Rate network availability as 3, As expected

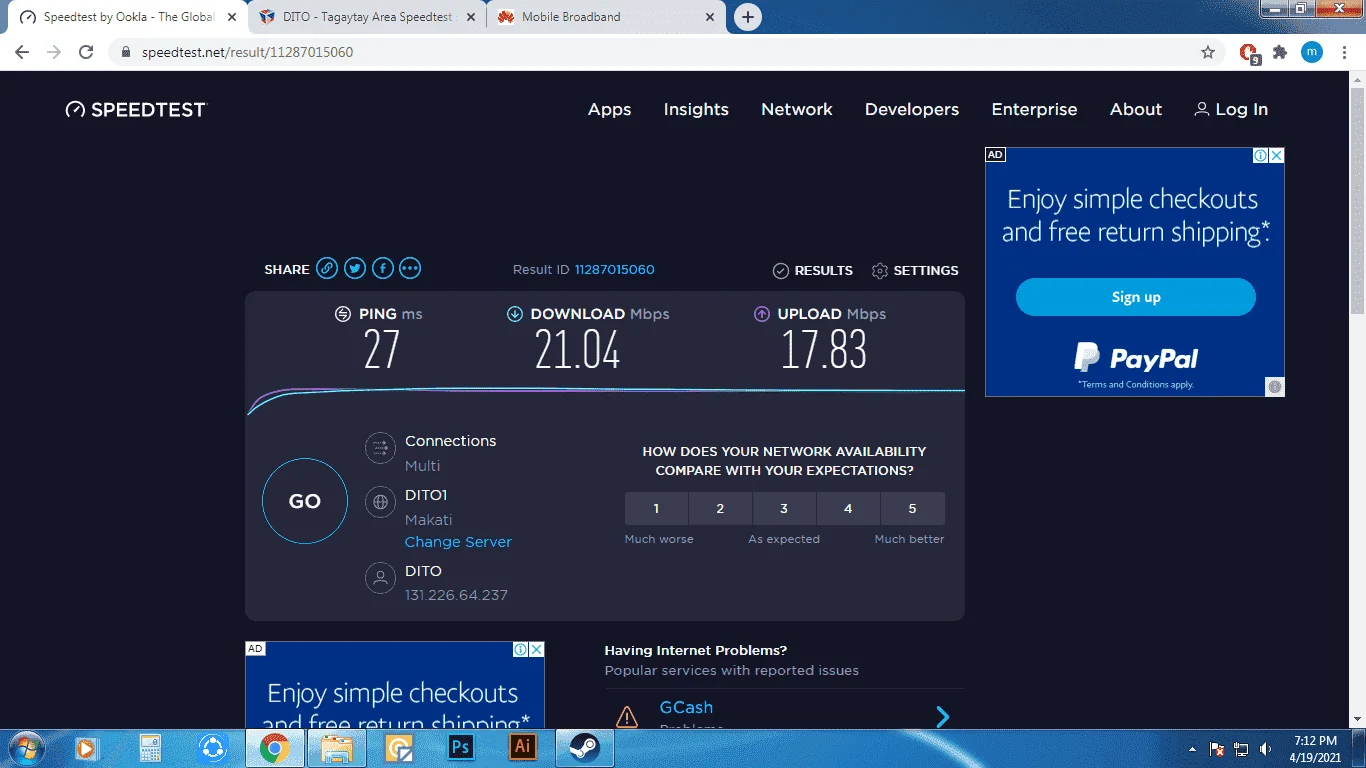pyautogui.click(x=784, y=508)
